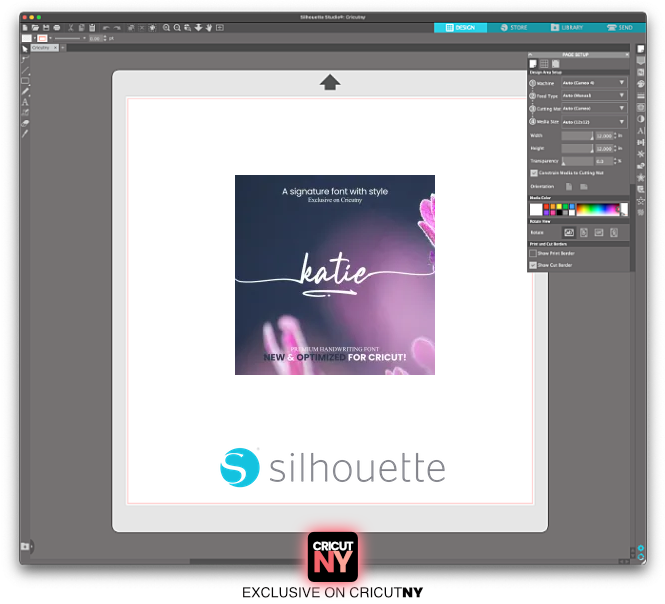Select the Freehand pencil tool

25,91
